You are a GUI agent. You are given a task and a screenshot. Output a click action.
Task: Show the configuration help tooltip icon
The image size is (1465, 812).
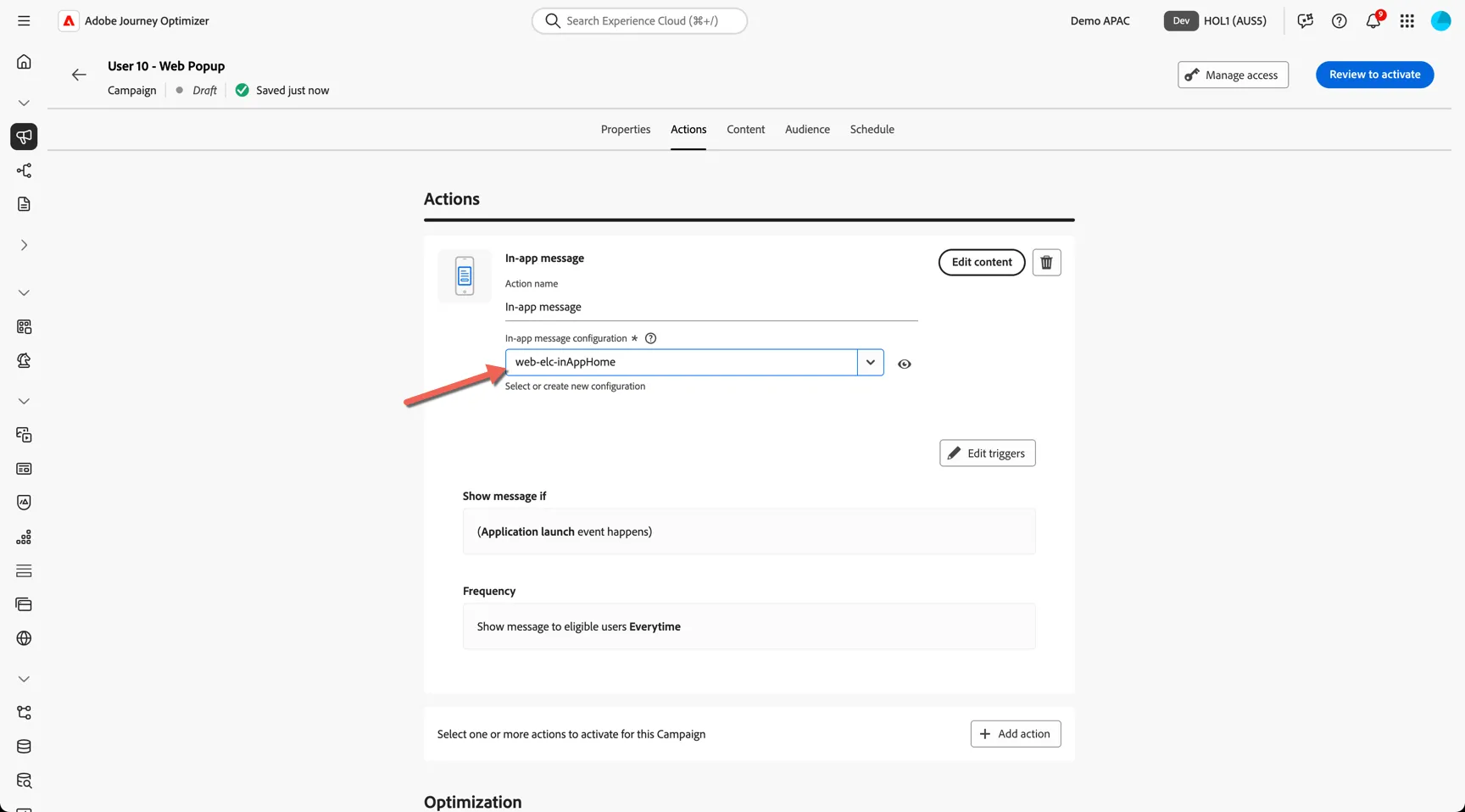(651, 338)
